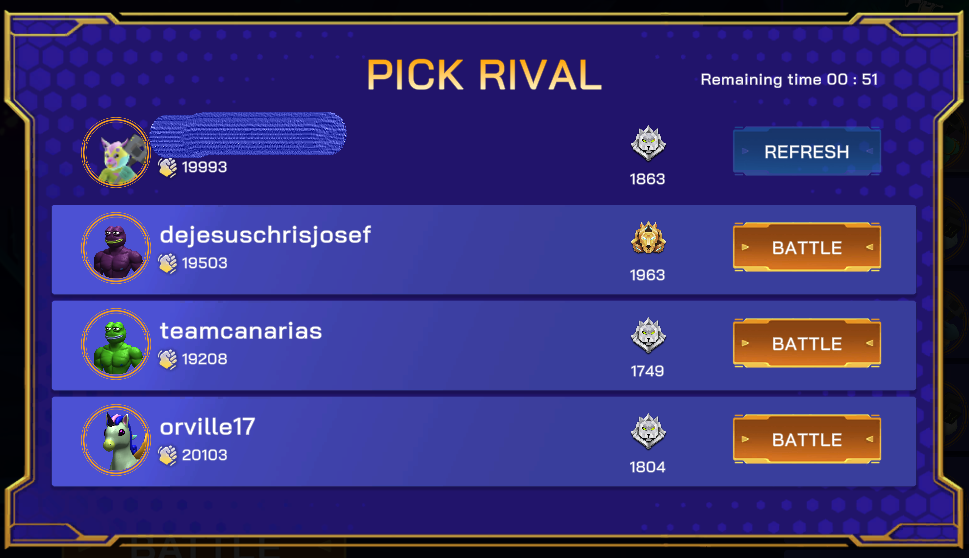This screenshot has width=969, height=558.
Task: Click silver rank badge above 1804
Action: click(648, 432)
